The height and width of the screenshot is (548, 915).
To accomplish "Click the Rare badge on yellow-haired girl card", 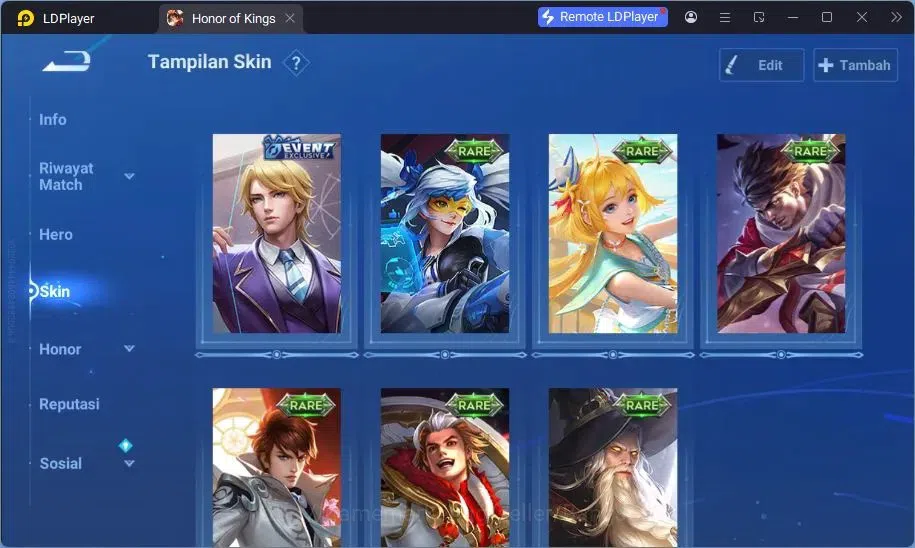I will point(642,151).
